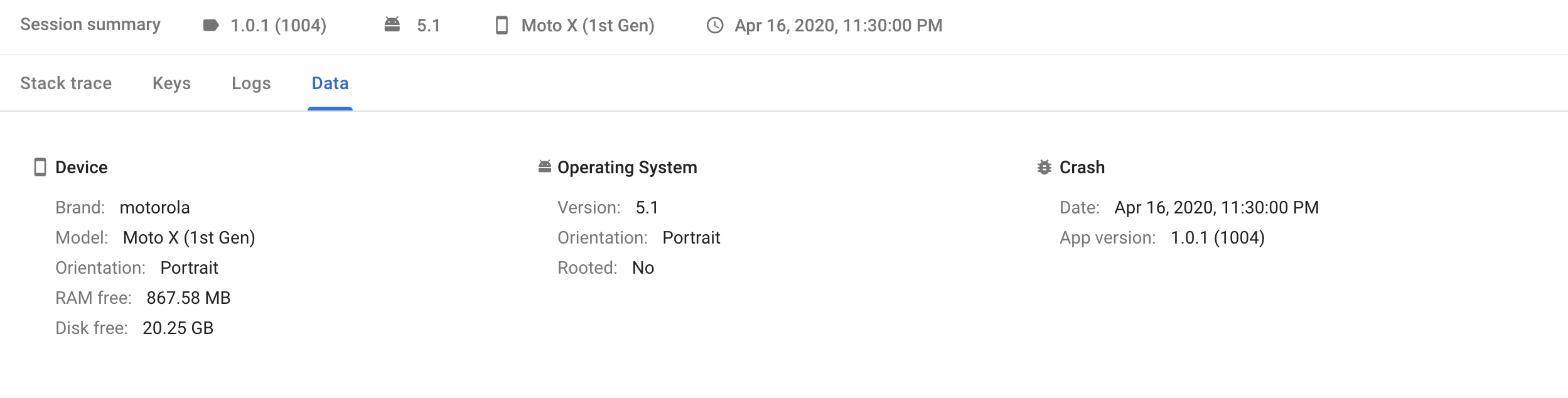Click the Rooted value No
1568x398 pixels.
[x=643, y=267]
